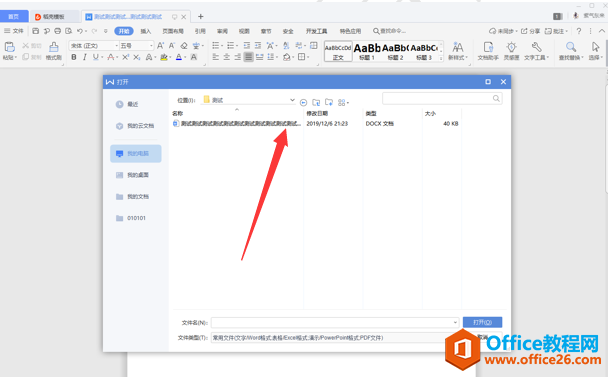Click the 分享 share button
The width and height of the screenshot is (608, 377).
(x=530, y=31)
